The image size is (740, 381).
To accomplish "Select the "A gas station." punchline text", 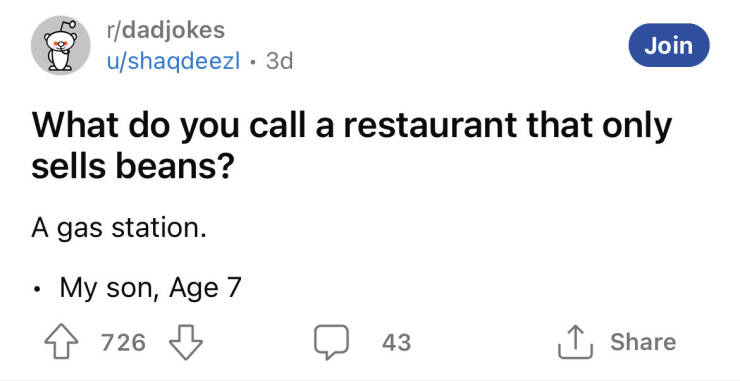I will tap(119, 229).
